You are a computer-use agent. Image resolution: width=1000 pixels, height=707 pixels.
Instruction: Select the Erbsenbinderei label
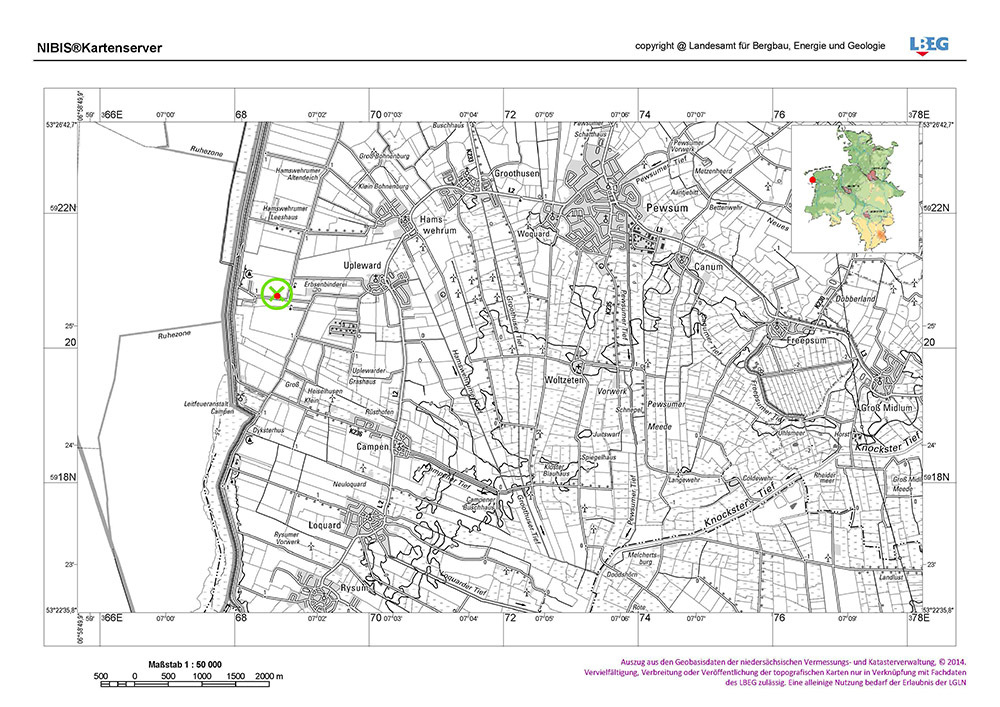[325, 284]
